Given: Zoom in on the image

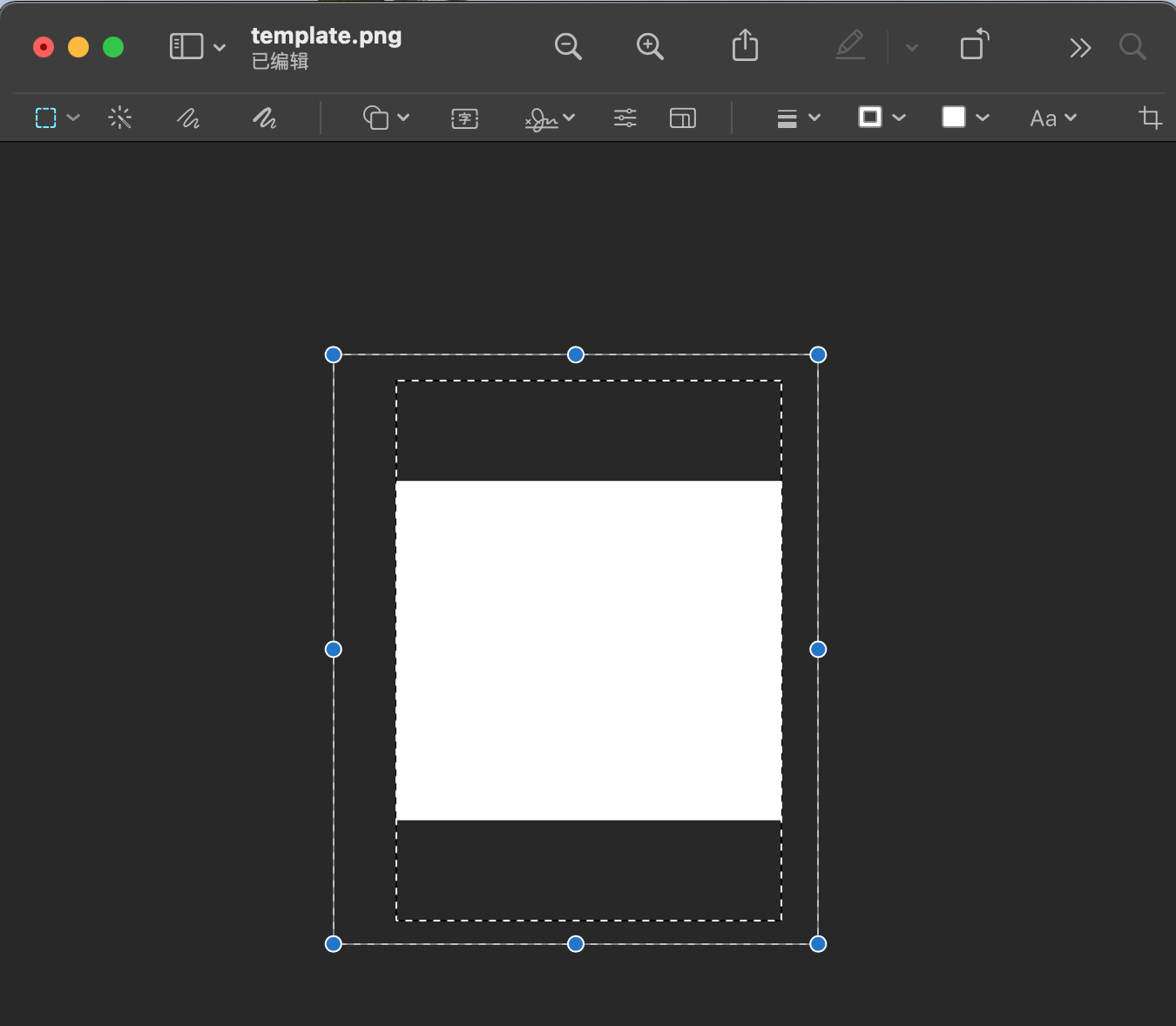Looking at the screenshot, I should coord(650,46).
